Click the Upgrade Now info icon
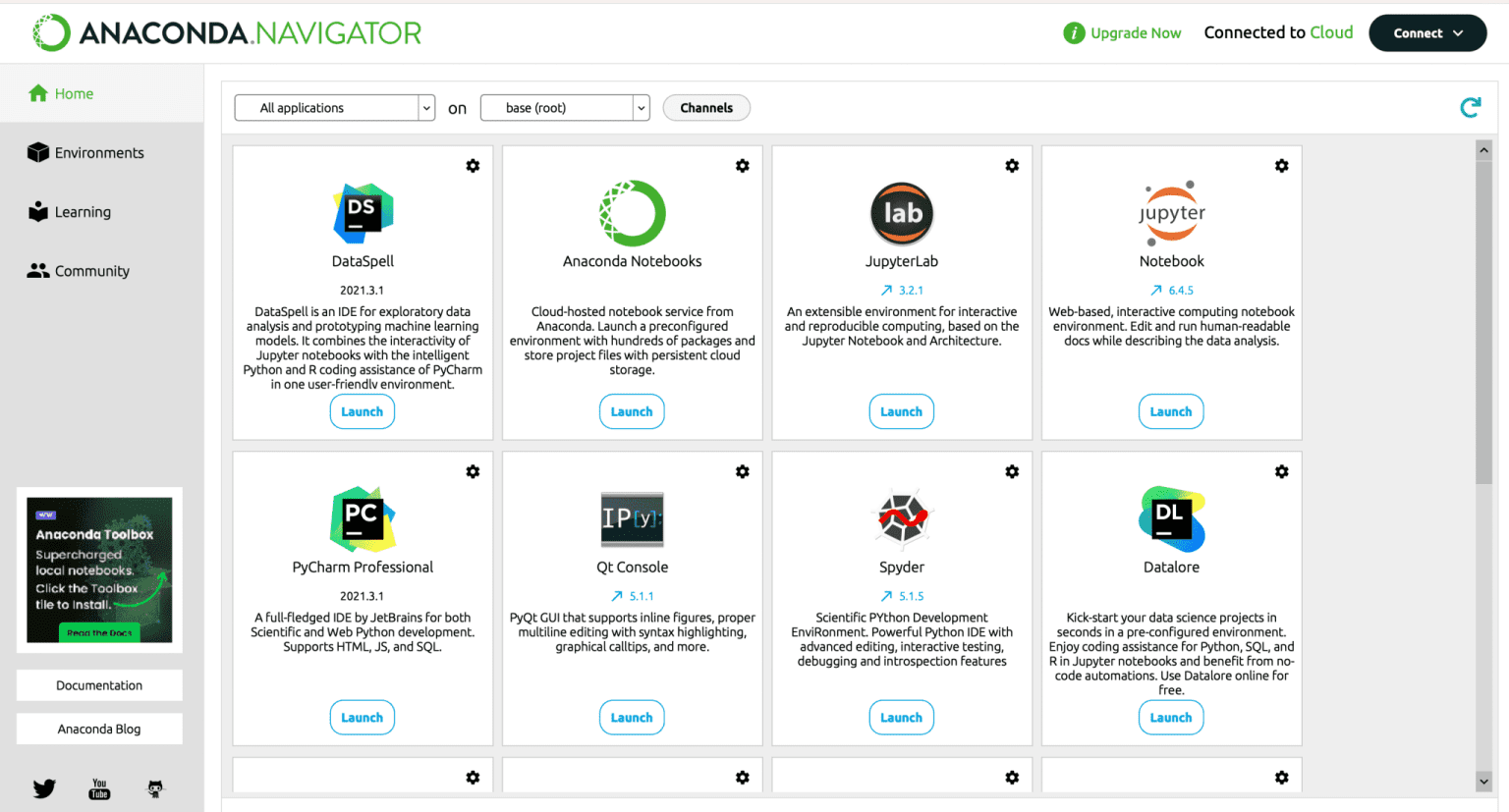The width and height of the screenshot is (1509, 812). 1074,33
